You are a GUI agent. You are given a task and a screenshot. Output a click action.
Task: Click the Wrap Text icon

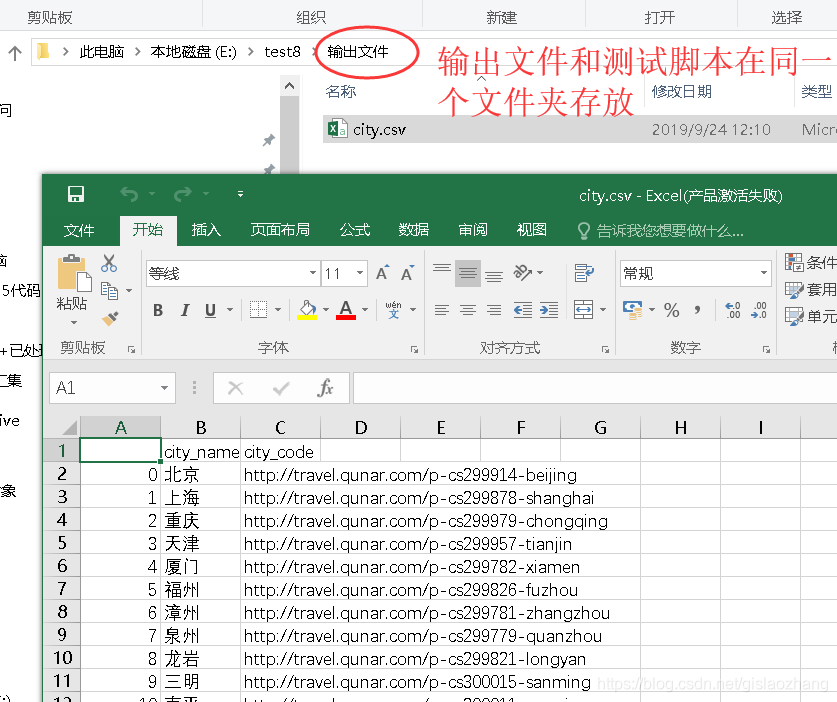point(584,273)
